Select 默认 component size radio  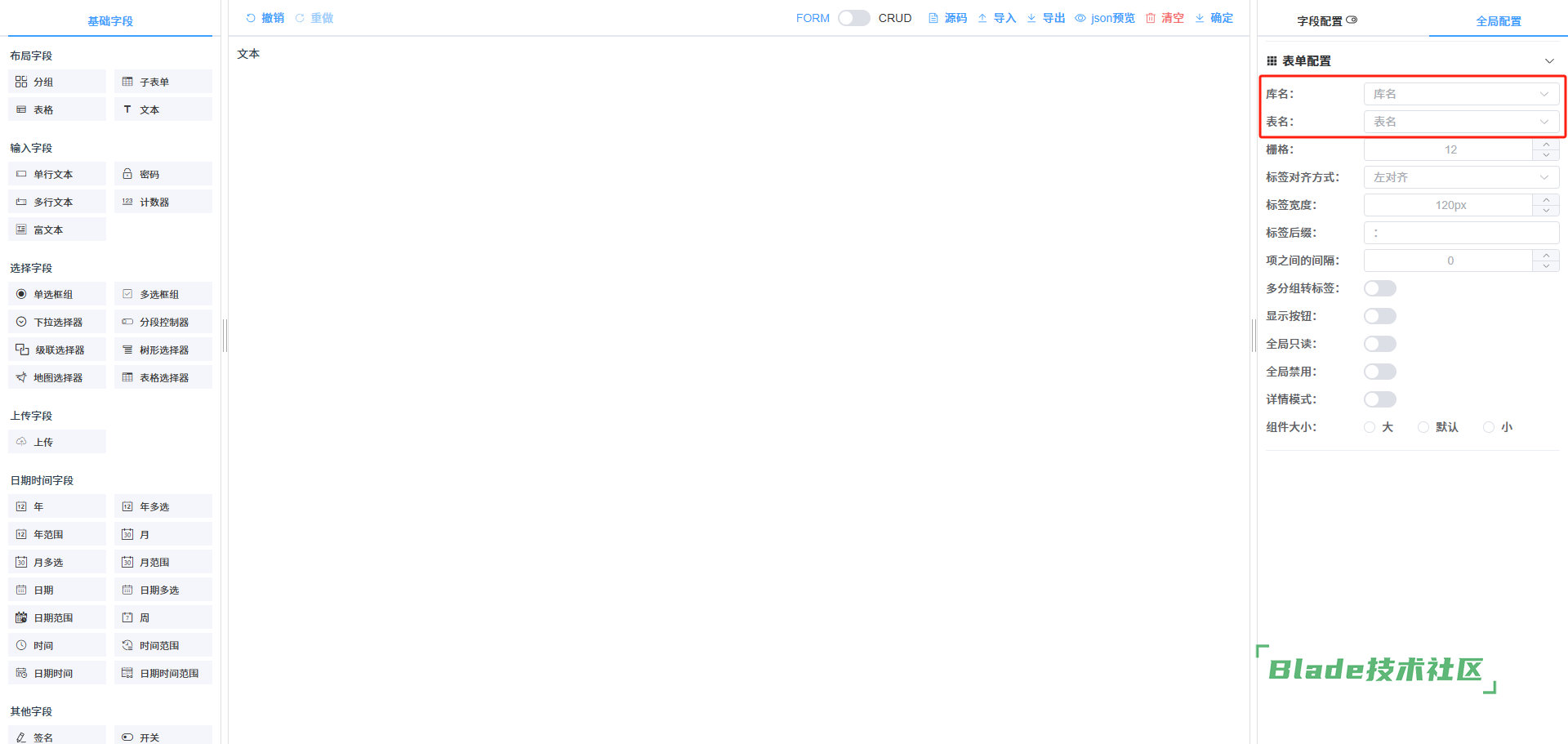pos(1423,427)
